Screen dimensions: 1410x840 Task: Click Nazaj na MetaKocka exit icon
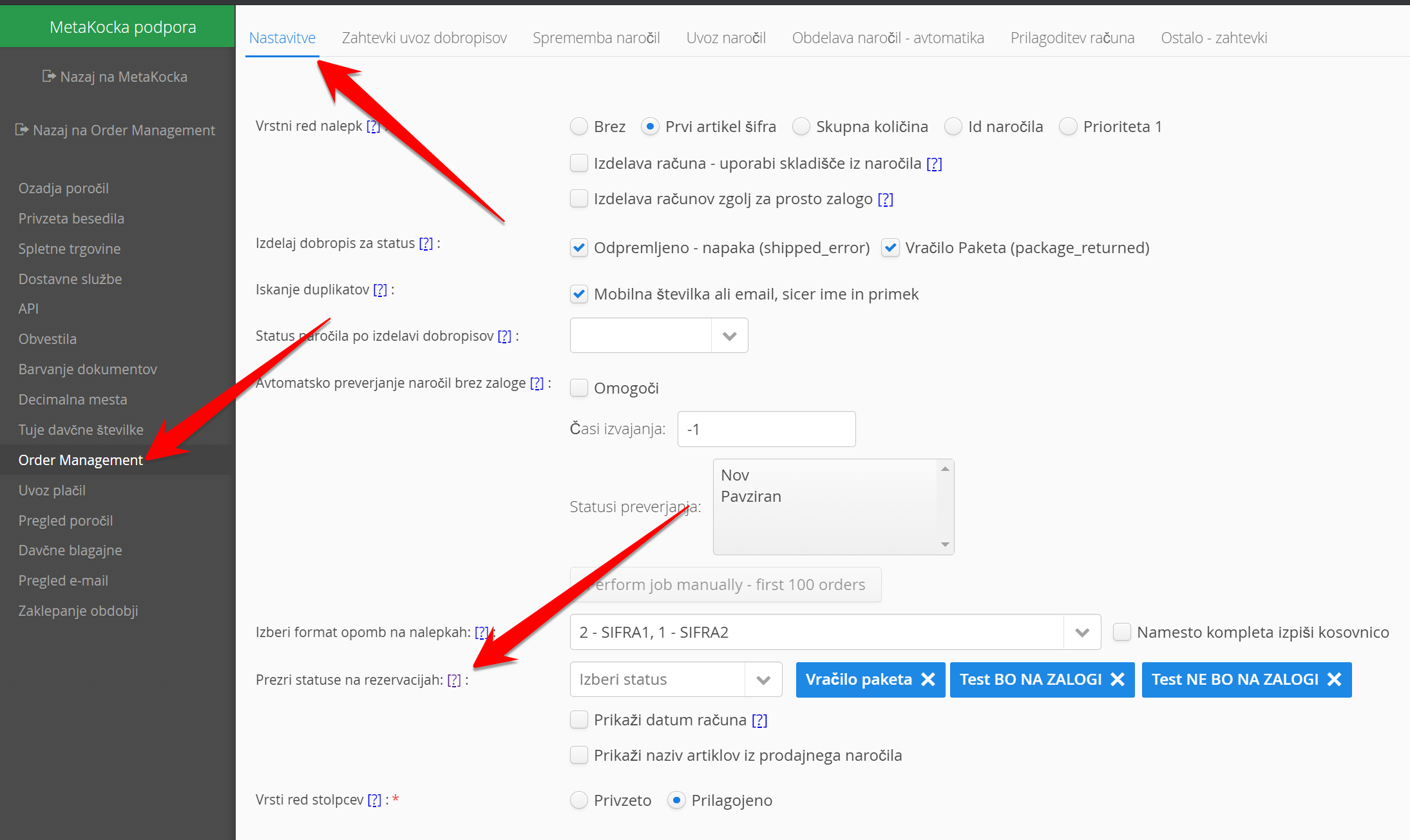click(49, 77)
